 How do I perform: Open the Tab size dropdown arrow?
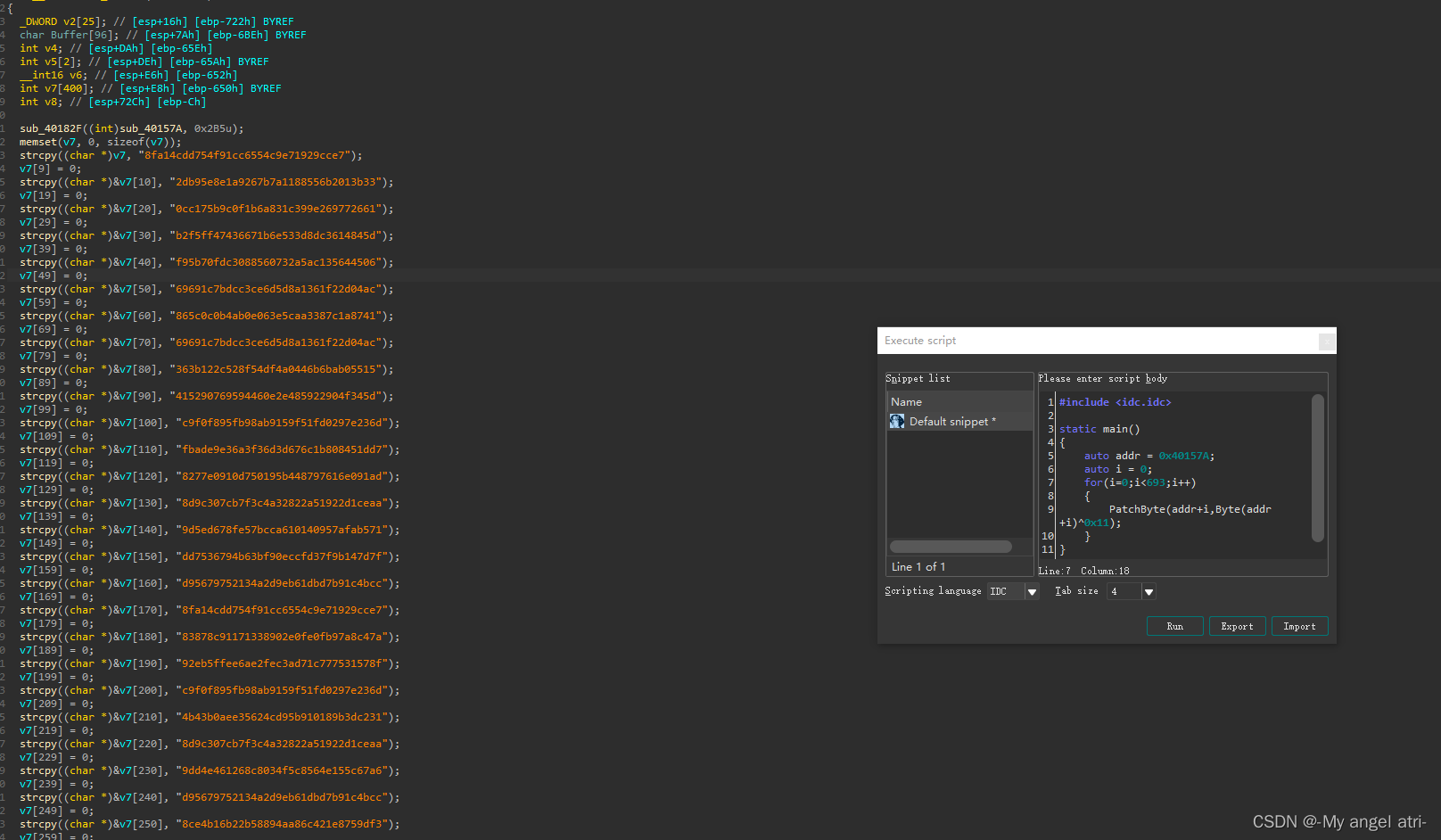tap(1149, 591)
